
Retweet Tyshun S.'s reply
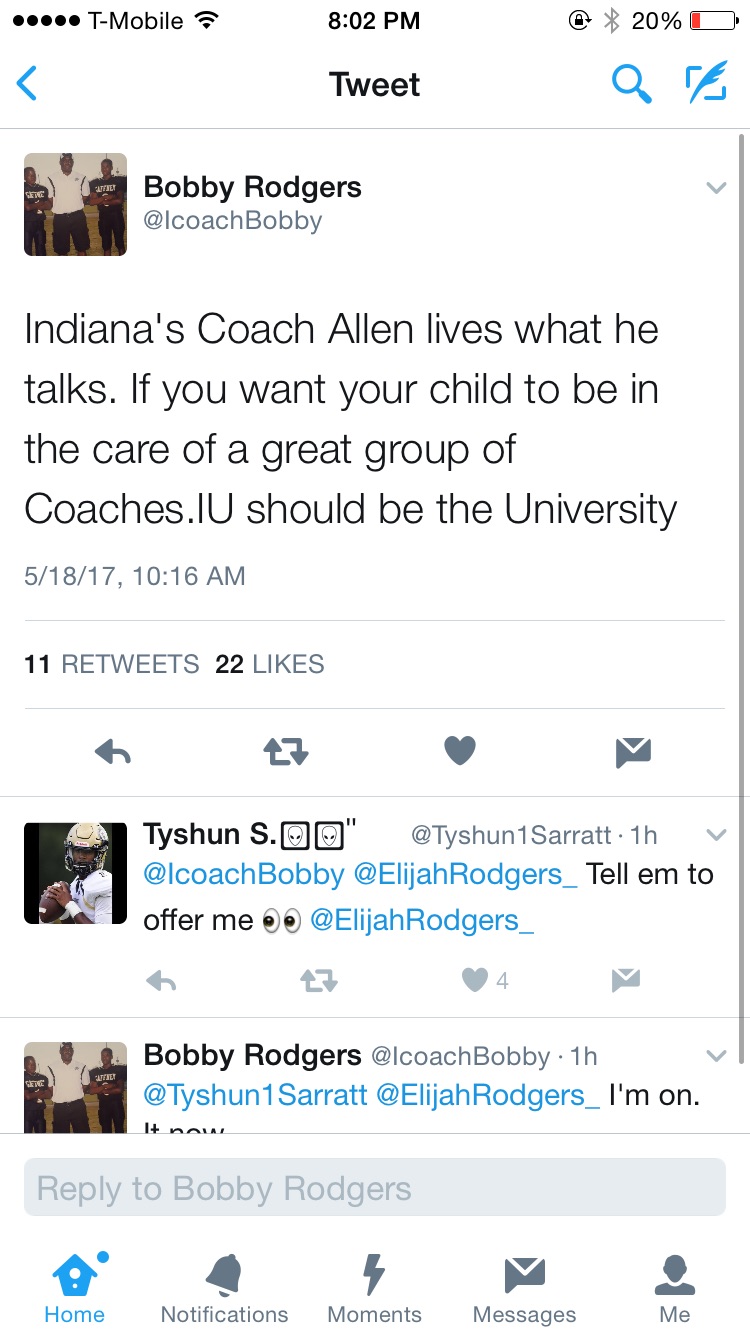[319, 981]
